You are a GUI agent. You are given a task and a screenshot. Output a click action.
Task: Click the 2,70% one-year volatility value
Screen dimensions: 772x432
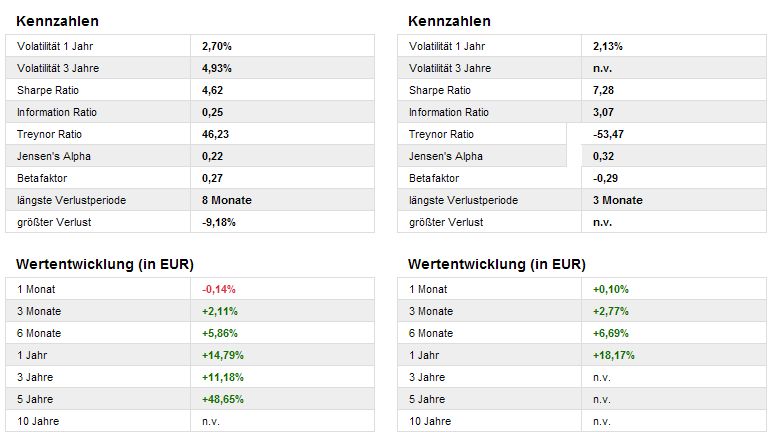point(217,46)
